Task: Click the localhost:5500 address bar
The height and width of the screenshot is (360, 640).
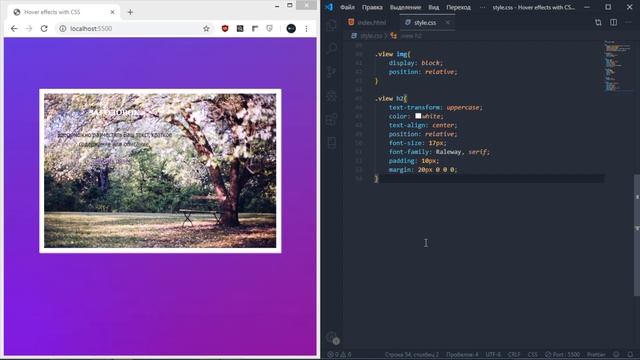Action: [135, 29]
